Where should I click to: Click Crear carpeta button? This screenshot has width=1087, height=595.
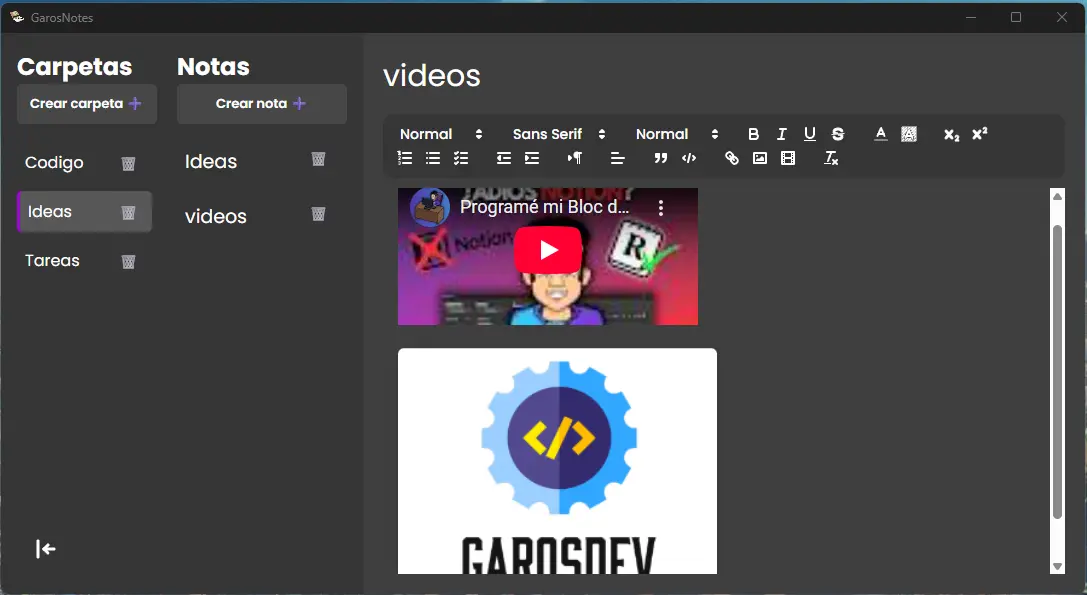tap(87, 104)
